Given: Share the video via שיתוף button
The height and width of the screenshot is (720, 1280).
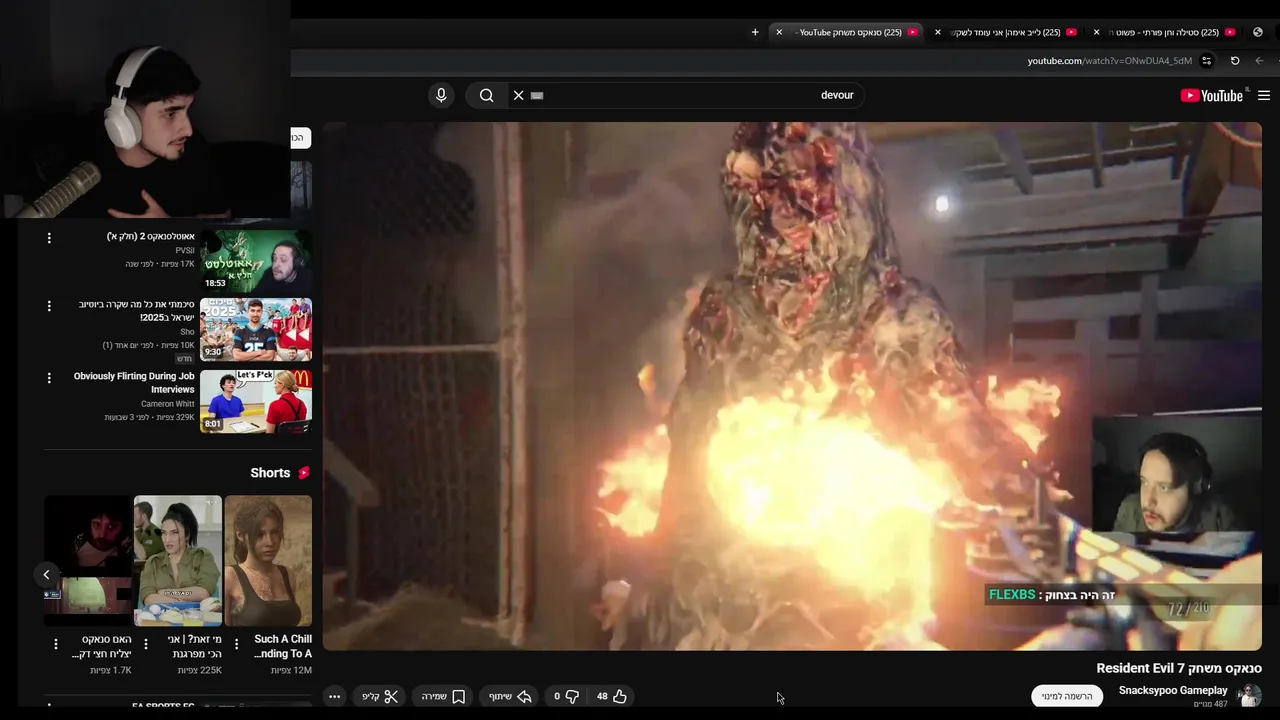Looking at the screenshot, I should point(510,696).
